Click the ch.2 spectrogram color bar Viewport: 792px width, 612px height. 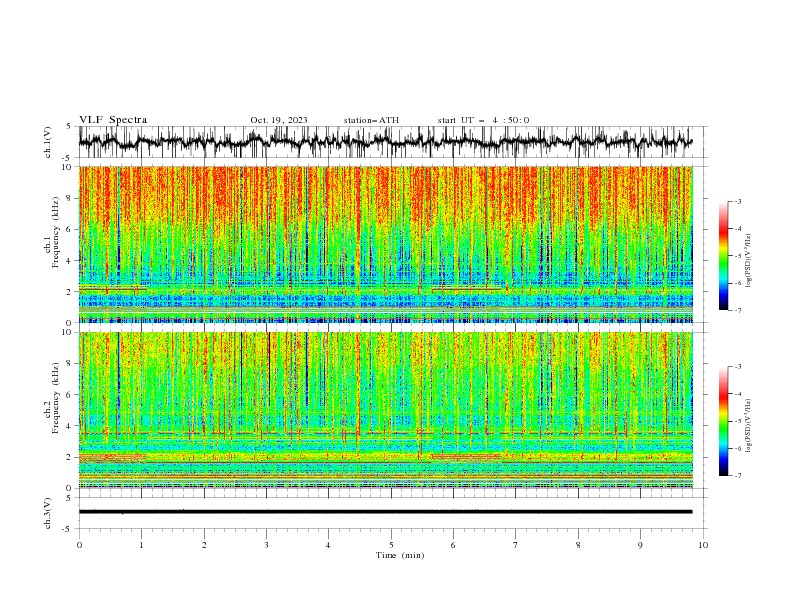(x=723, y=421)
